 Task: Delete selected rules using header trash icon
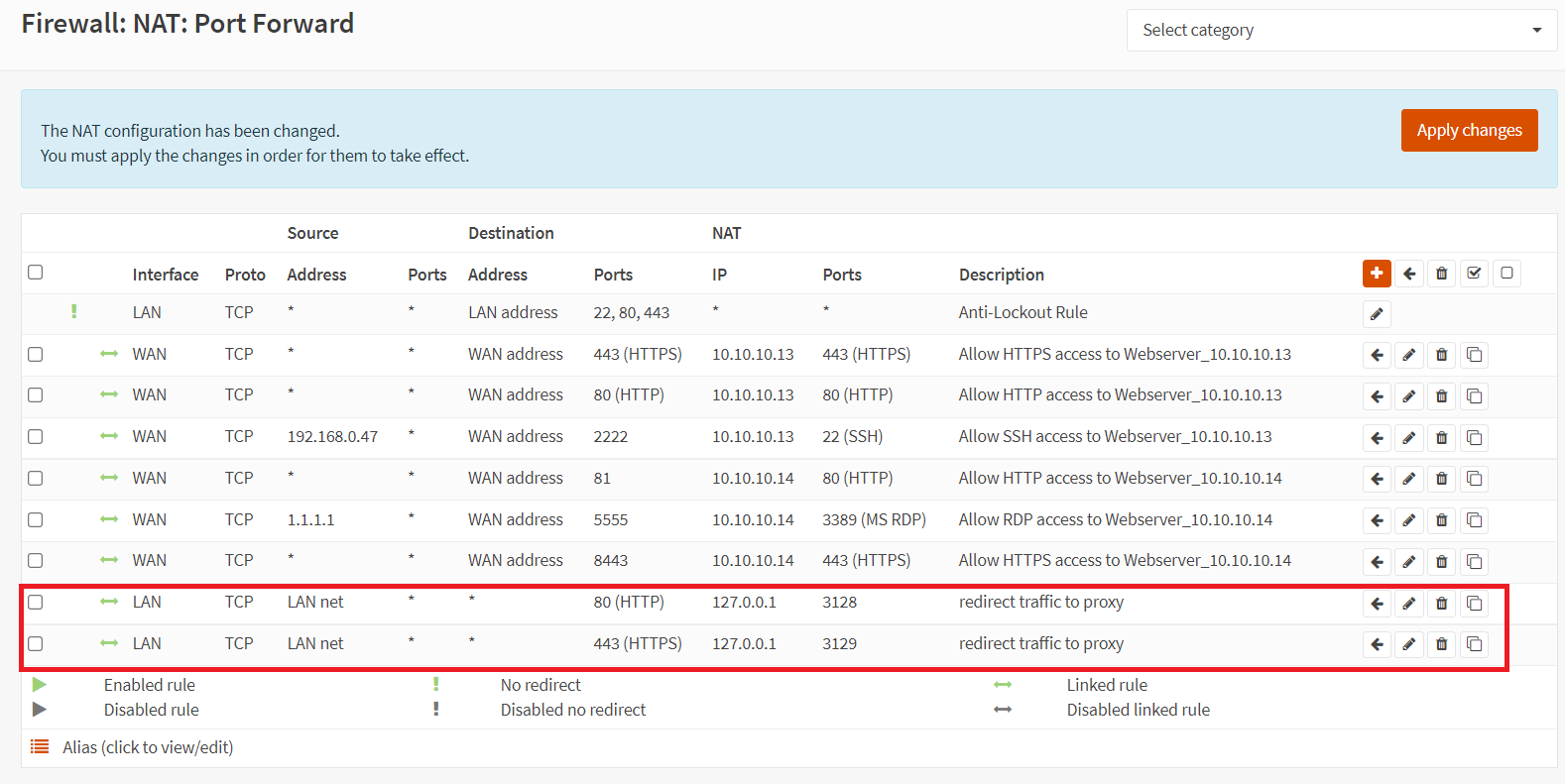1442,274
